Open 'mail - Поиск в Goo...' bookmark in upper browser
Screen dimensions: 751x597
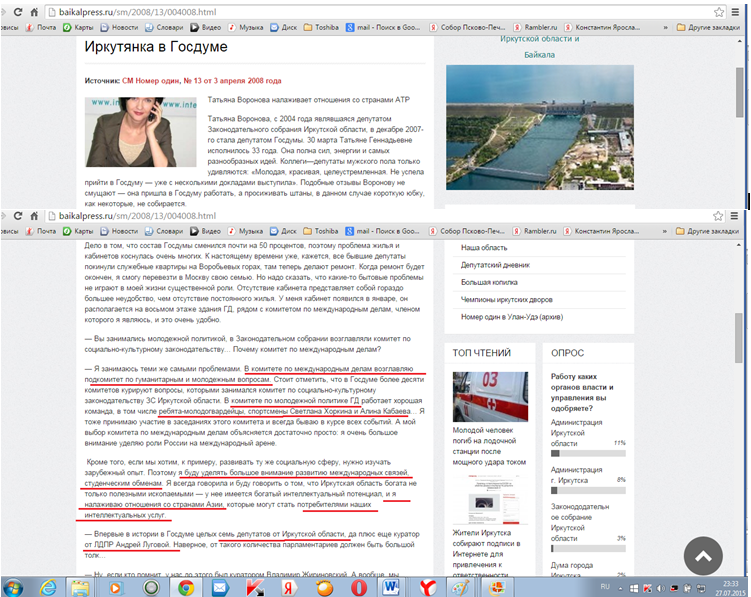click(x=383, y=28)
